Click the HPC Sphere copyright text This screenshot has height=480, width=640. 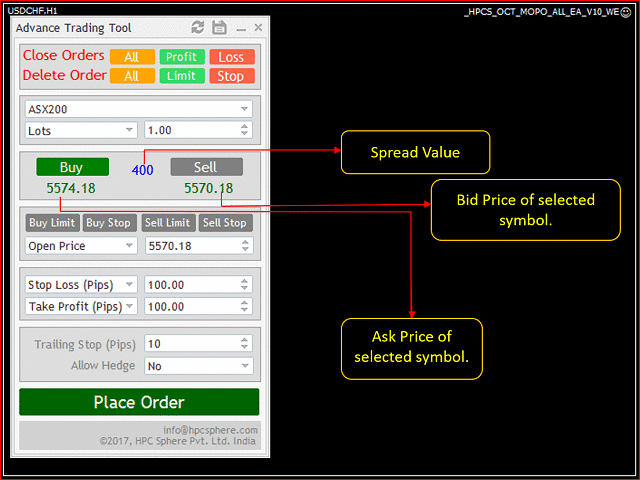[178, 441]
